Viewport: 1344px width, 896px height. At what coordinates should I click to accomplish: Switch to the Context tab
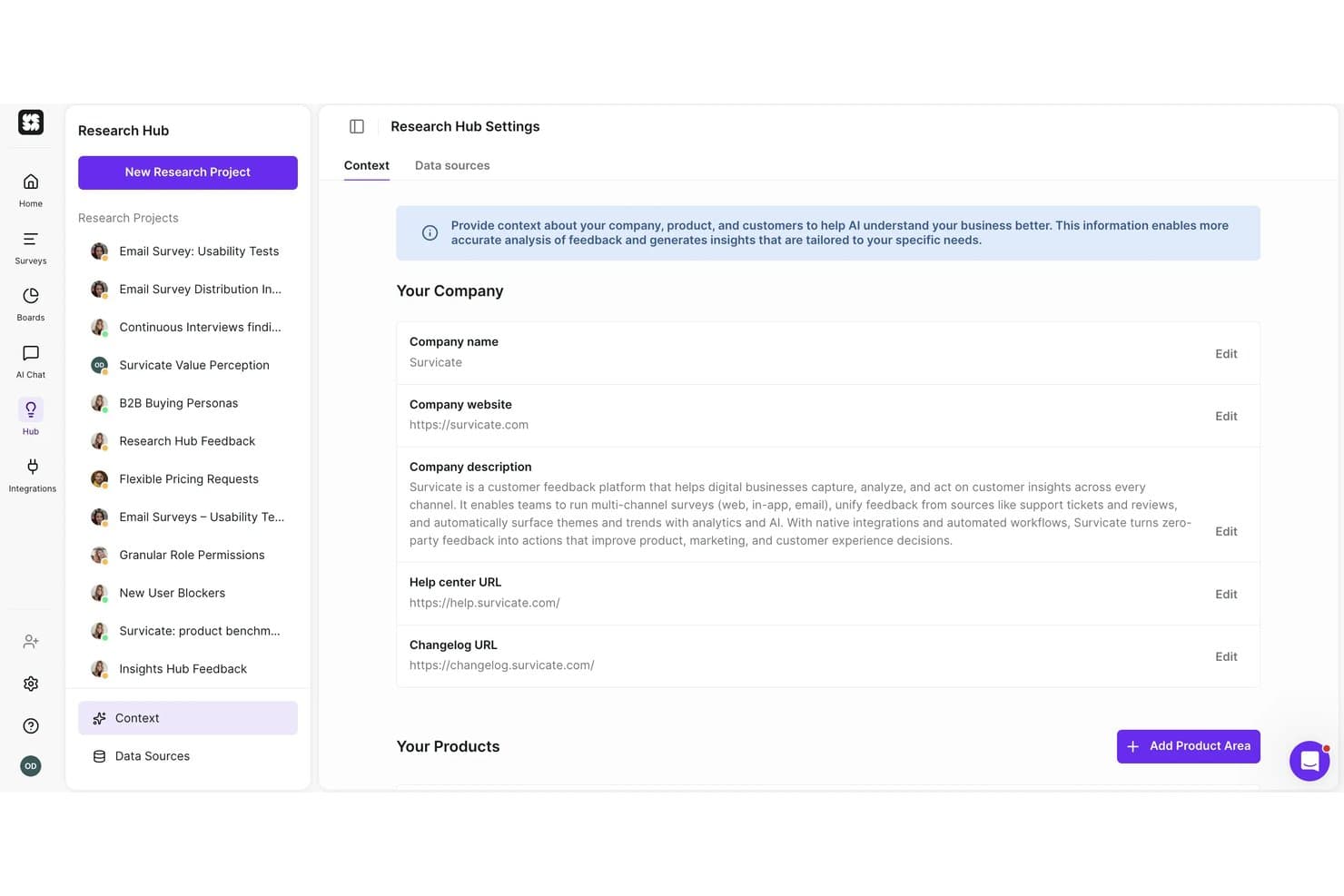click(367, 166)
